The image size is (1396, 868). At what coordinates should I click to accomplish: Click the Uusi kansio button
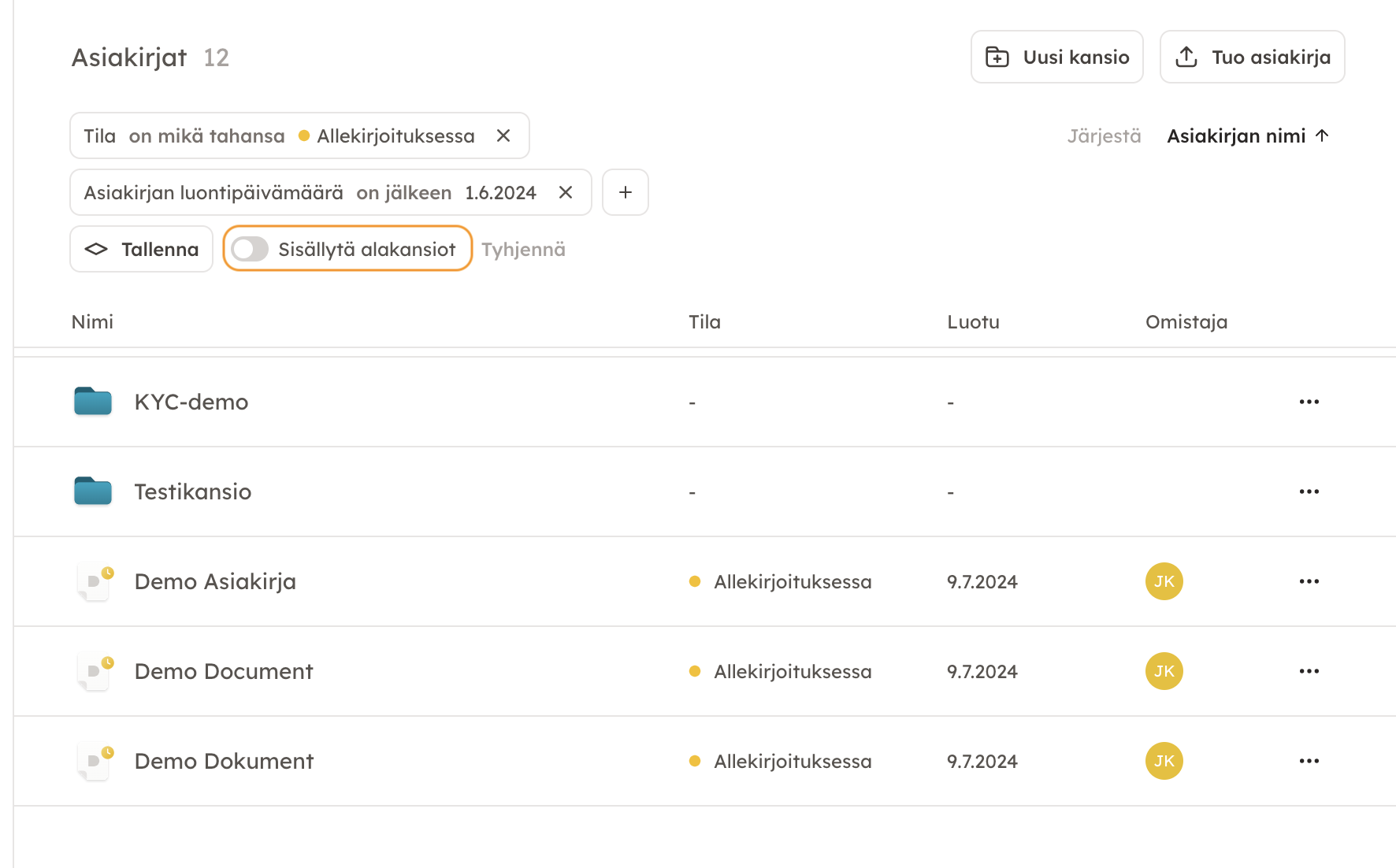(x=1056, y=57)
